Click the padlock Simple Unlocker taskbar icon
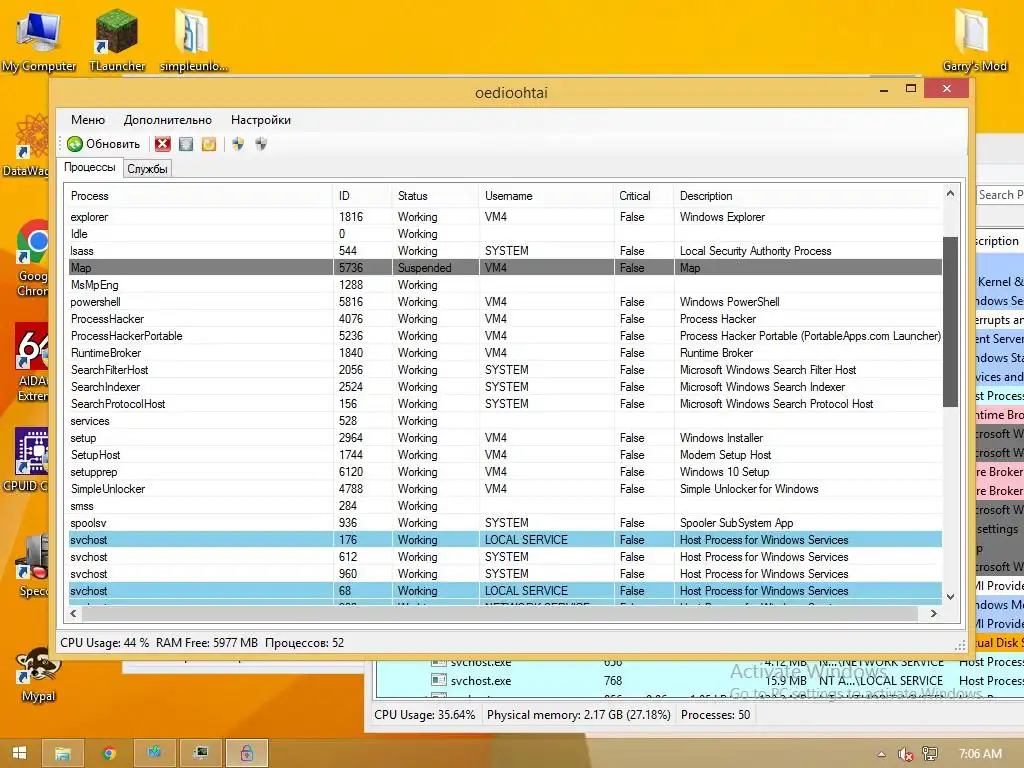The image size is (1024, 768). coord(246,753)
